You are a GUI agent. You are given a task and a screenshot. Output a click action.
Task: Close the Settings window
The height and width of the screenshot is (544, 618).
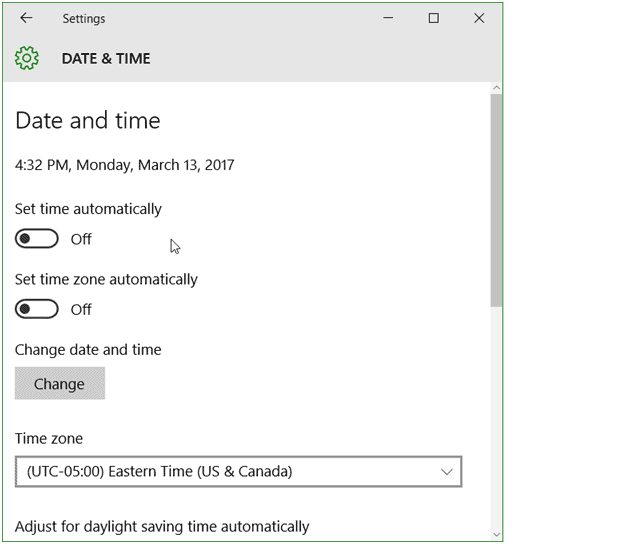pos(479,18)
